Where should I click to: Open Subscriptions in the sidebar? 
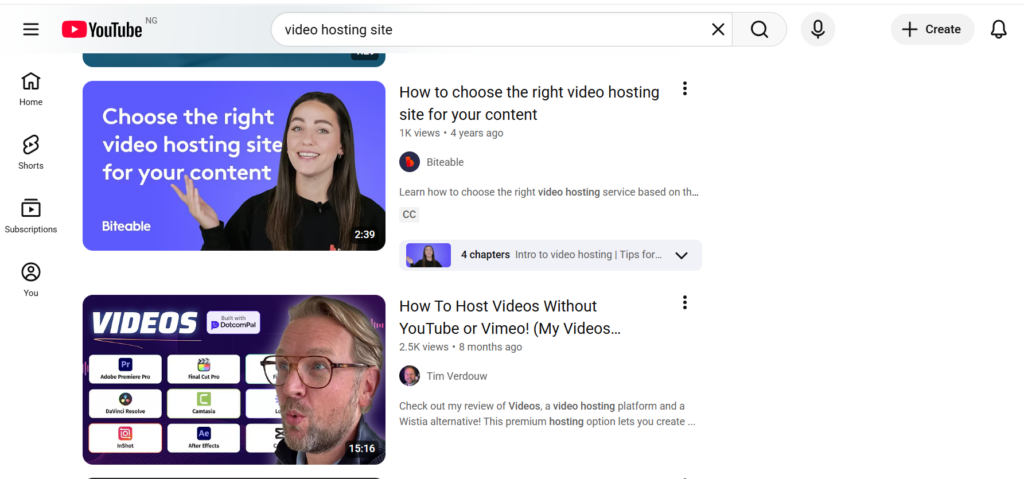coord(31,217)
